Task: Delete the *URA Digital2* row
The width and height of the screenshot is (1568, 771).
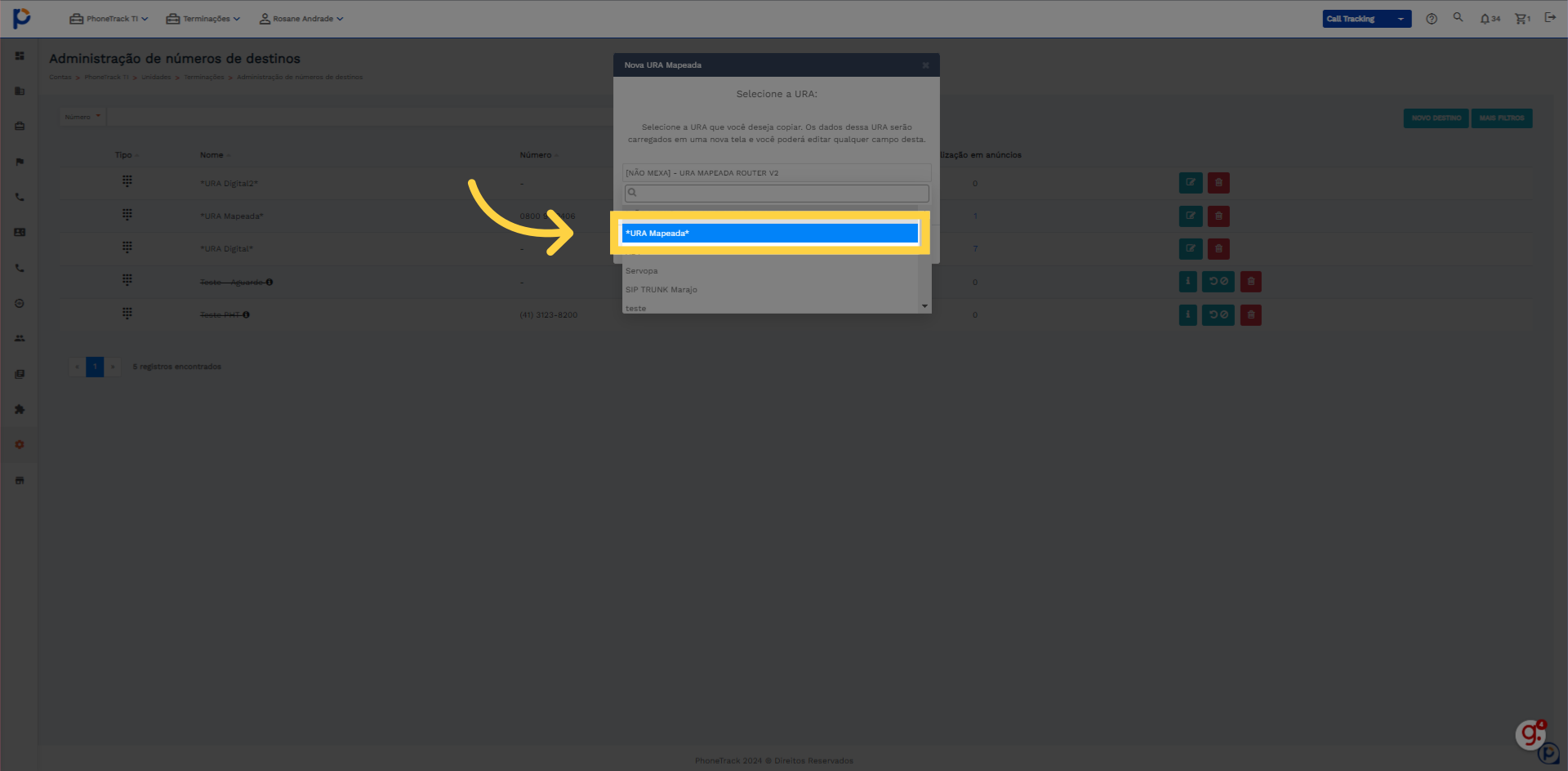Action: [1218, 183]
